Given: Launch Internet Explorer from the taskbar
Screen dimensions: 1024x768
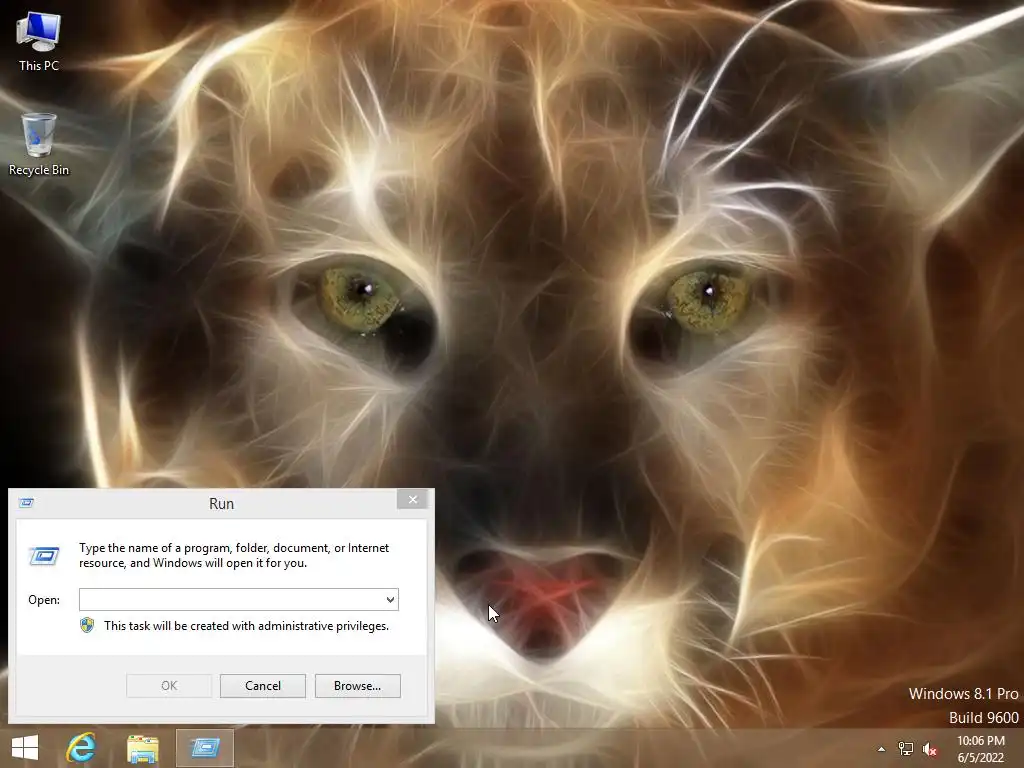Looking at the screenshot, I should tap(81, 748).
